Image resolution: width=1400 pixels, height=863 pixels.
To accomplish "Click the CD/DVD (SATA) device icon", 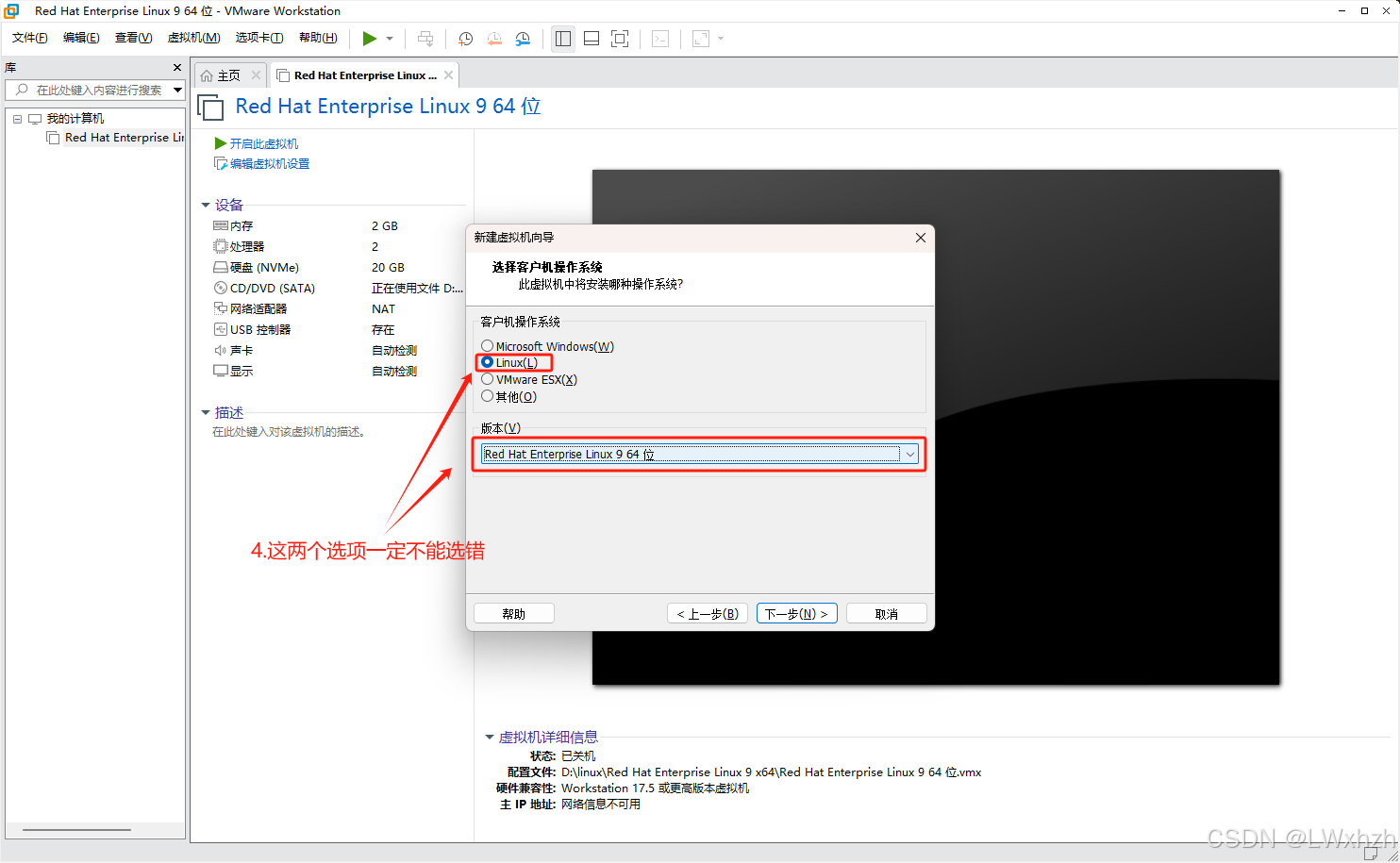I will [x=221, y=288].
